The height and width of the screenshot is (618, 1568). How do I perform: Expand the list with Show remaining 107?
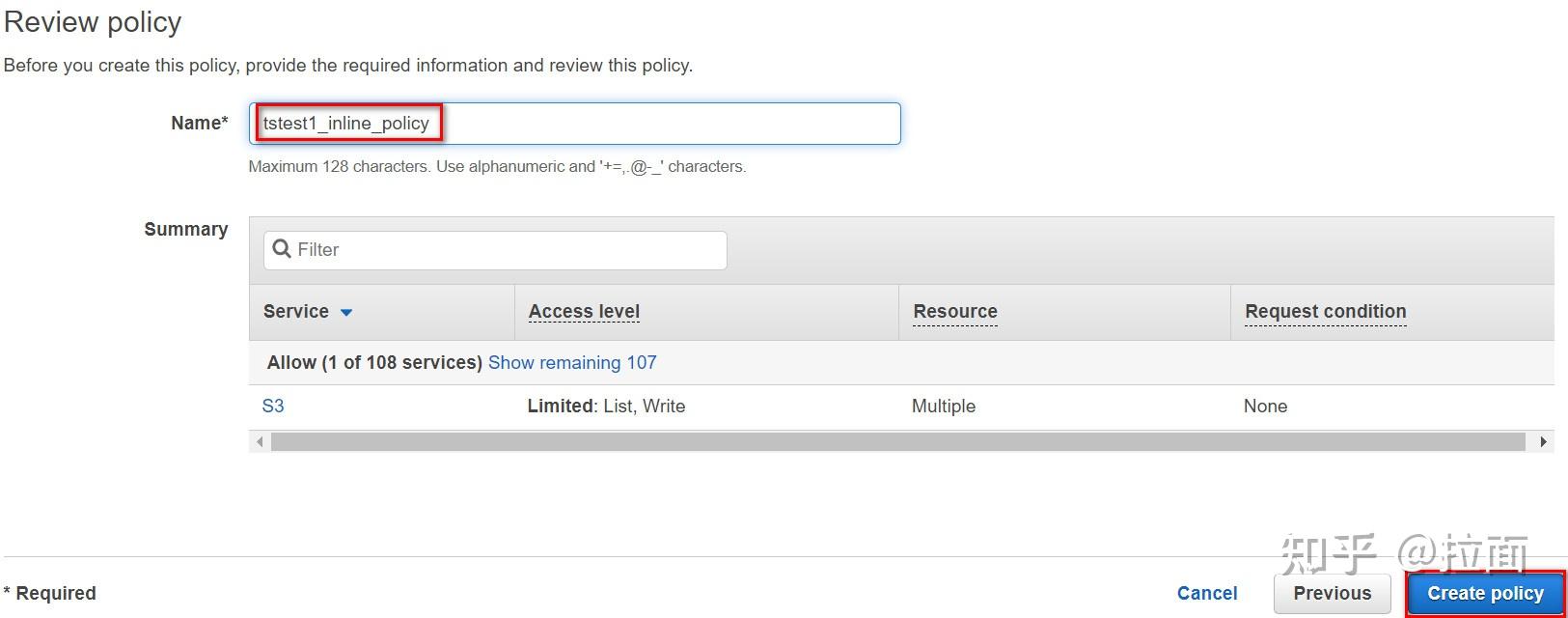point(572,362)
